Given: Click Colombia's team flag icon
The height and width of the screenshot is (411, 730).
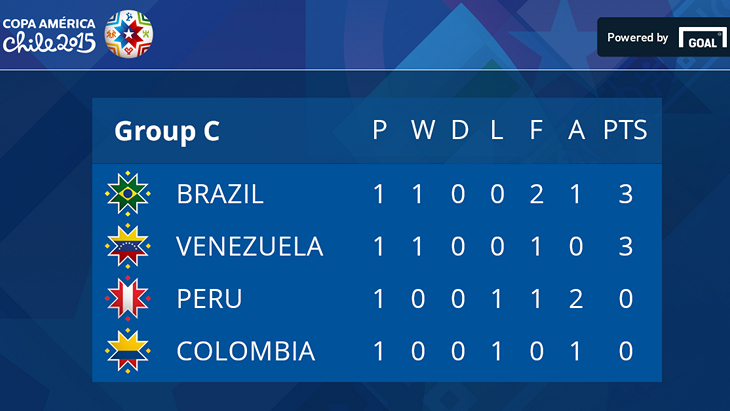Looking at the screenshot, I should tap(128, 351).
